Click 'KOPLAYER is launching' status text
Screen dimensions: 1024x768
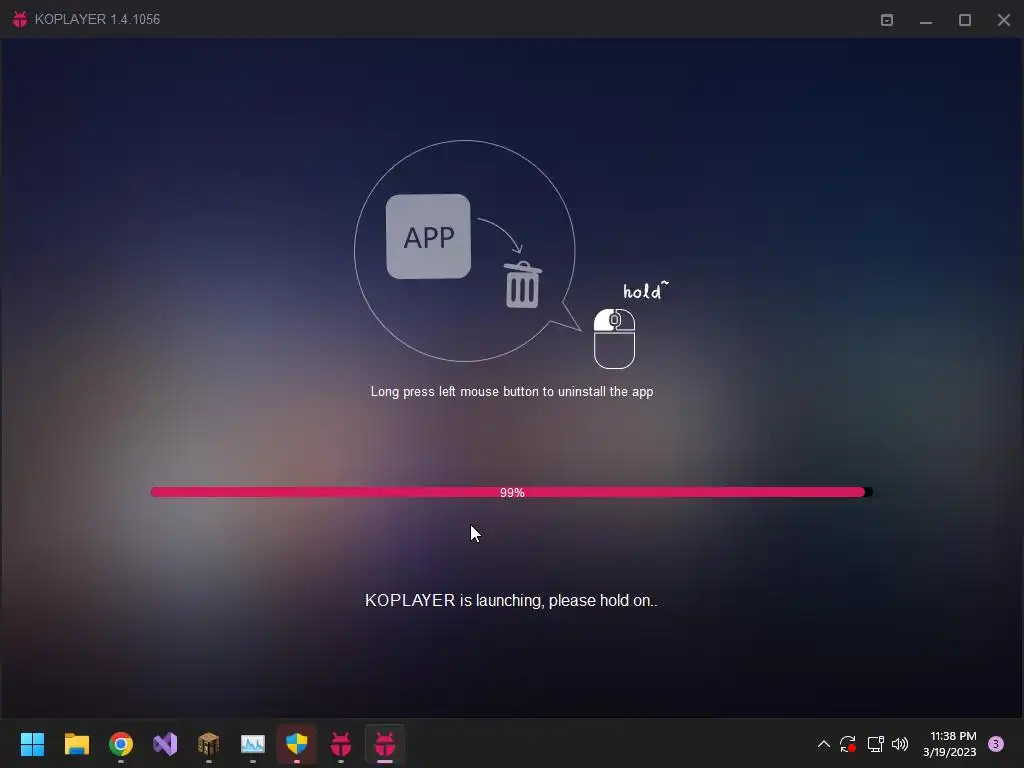tap(511, 600)
